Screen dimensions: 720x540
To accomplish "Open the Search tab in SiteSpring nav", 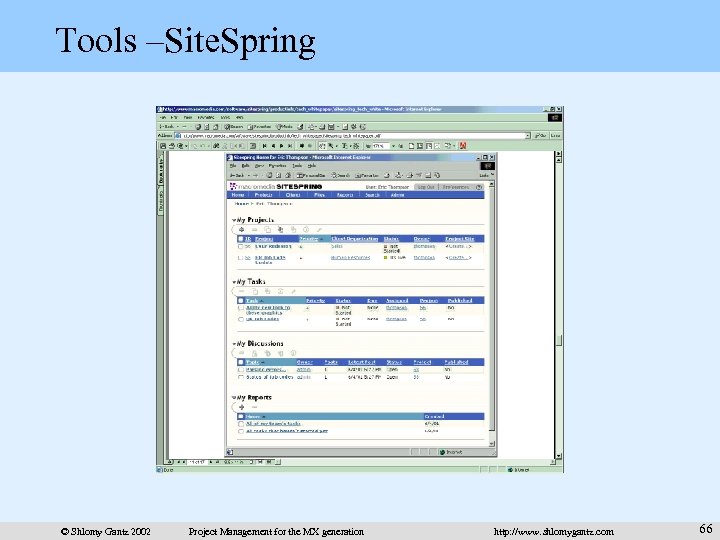I will click(372, 195).
